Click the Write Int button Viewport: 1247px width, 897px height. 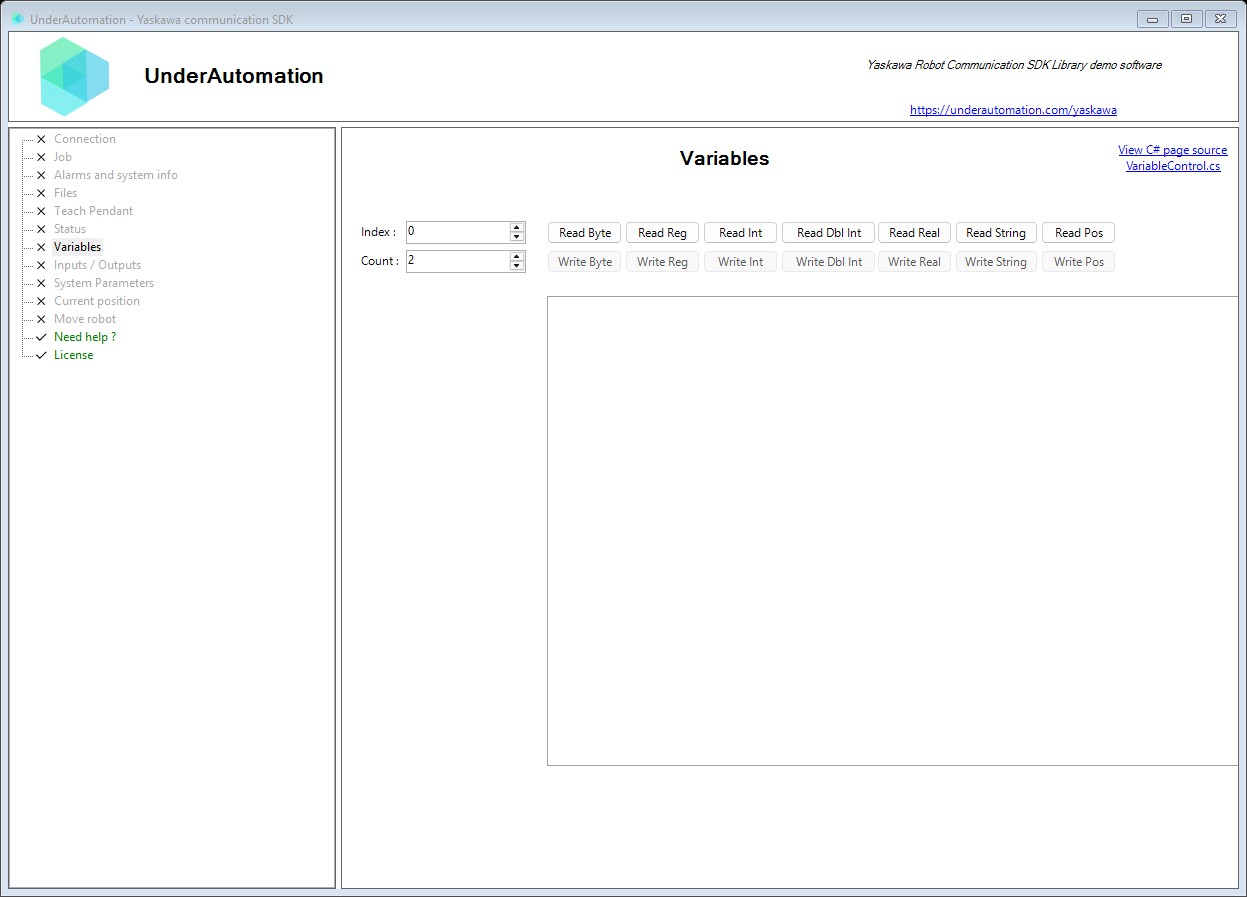[740, 262]
